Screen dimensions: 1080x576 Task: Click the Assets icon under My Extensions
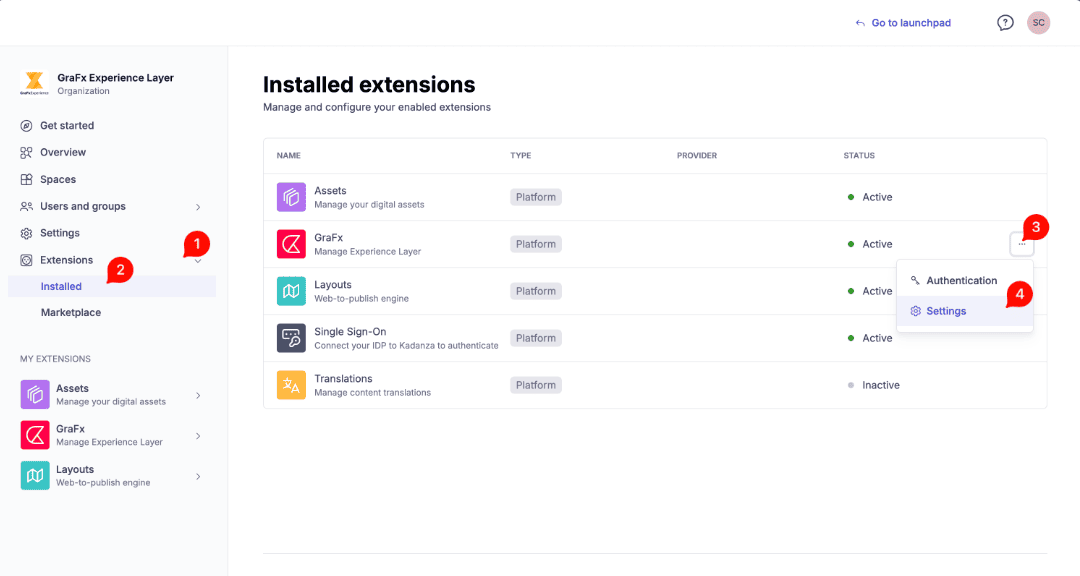(34, 395)
